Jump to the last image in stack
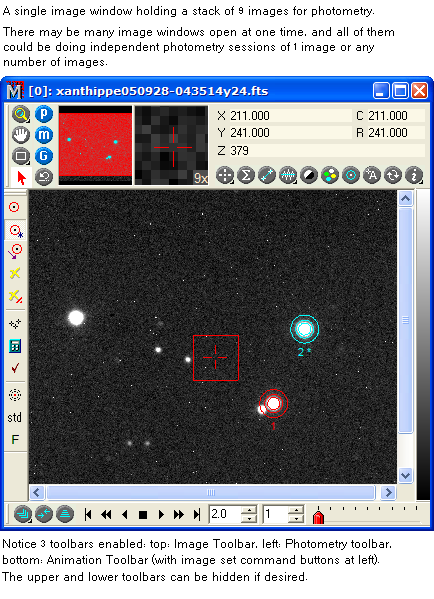Viewport: 434px width, 599px height. point(197,515)
